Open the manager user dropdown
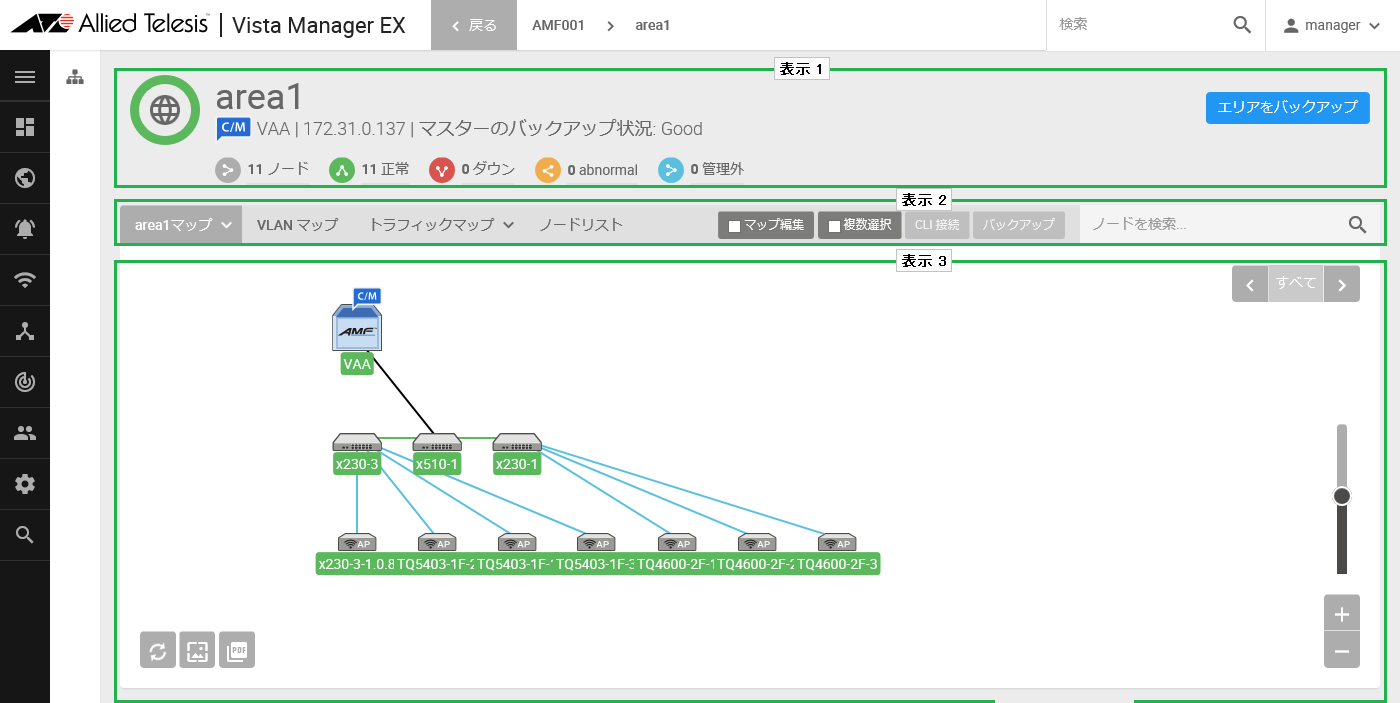Viewport: 1400px width, 703px height. tap(1333, 25)
